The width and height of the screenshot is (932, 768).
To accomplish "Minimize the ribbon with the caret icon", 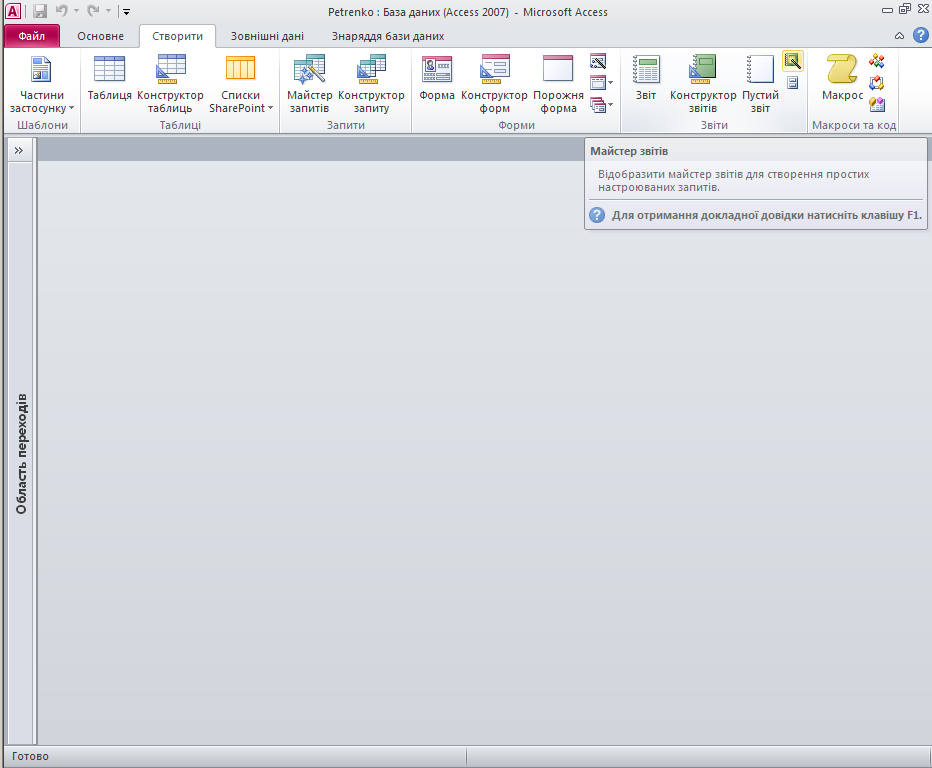I will tap(899, 36).
